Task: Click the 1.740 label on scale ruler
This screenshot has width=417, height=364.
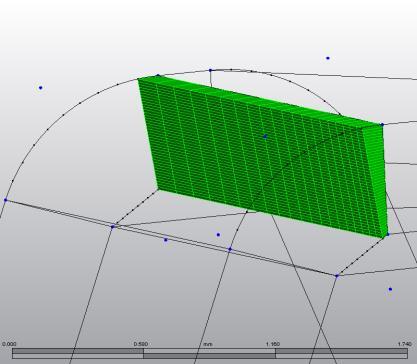Action: point(405,344)
